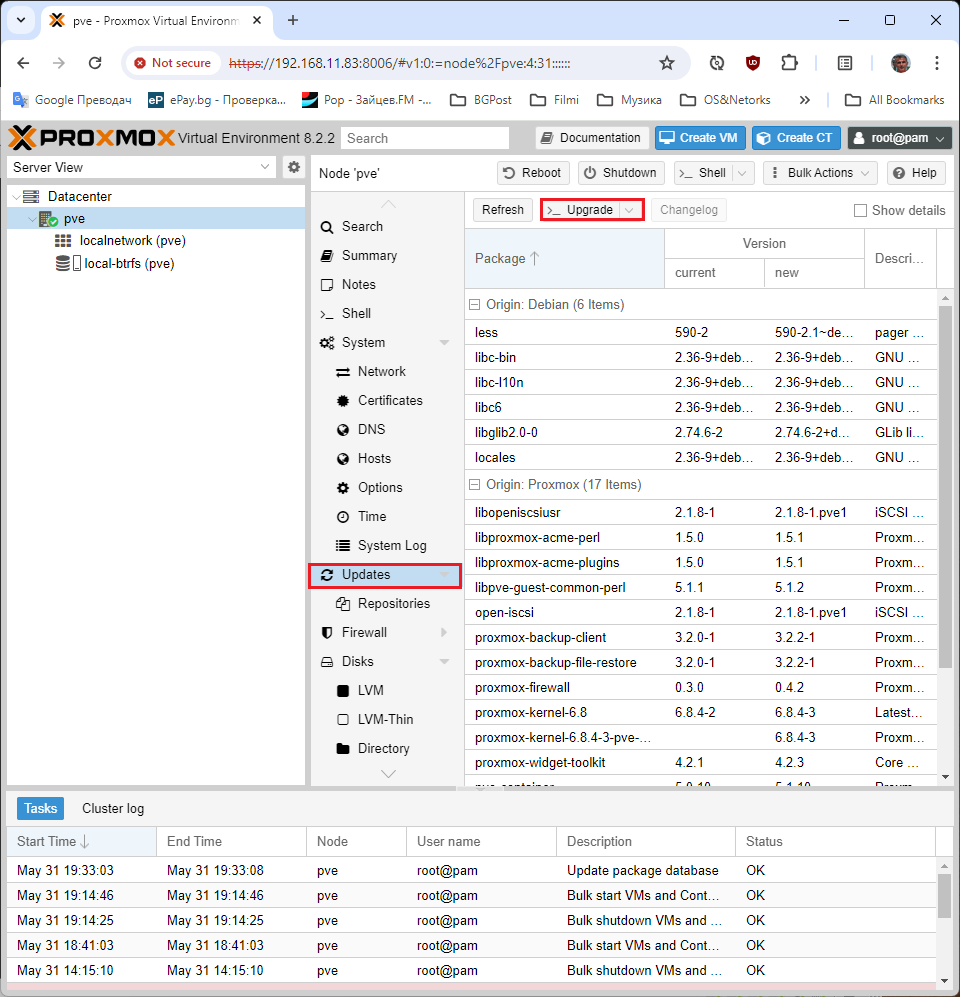The width and height of the screenshot is (960, 997).
Task: Select the Updates menu item
Action: tap(385, 575)
